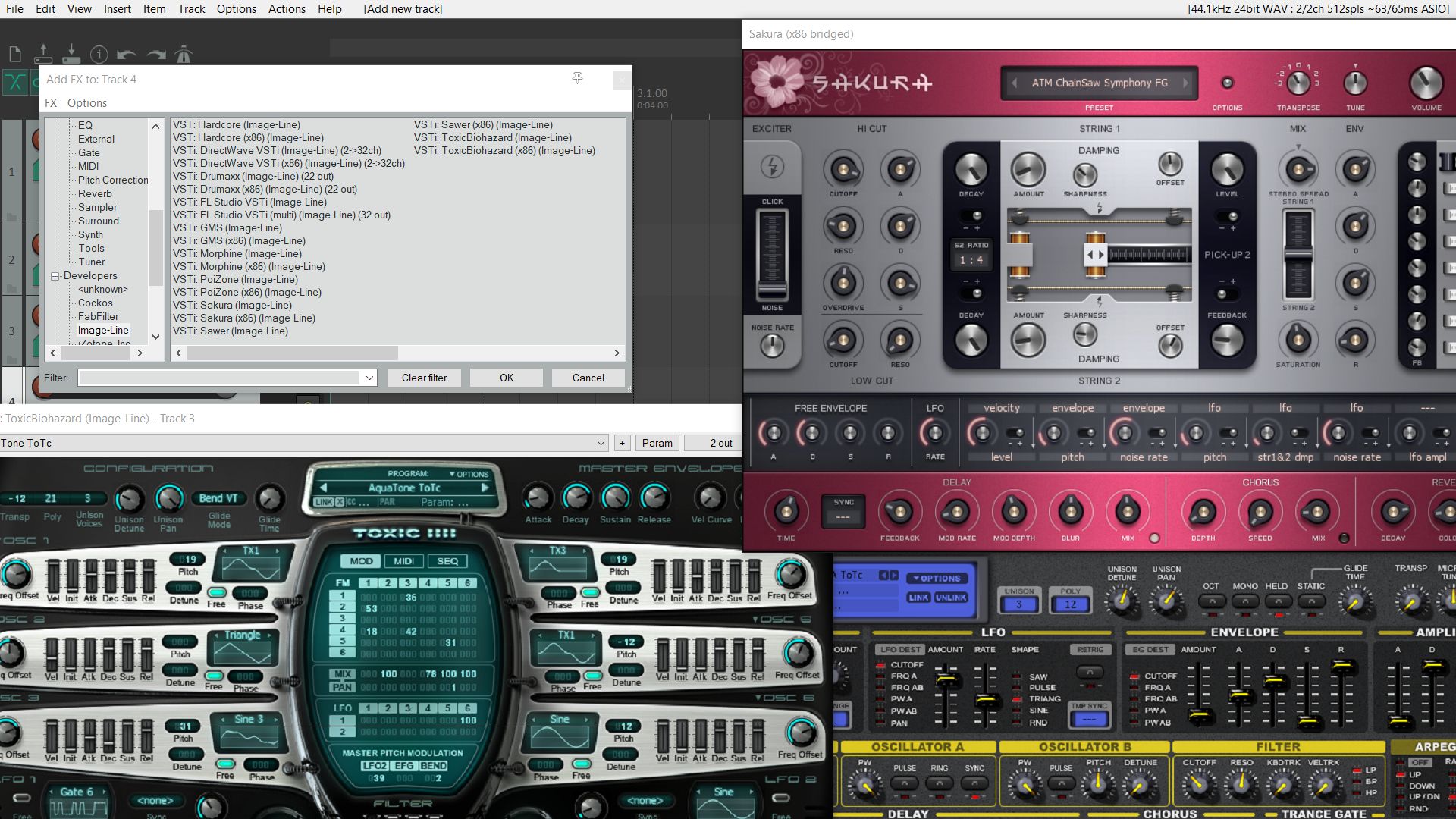Open project settings with the info icon

pos(99,53)
